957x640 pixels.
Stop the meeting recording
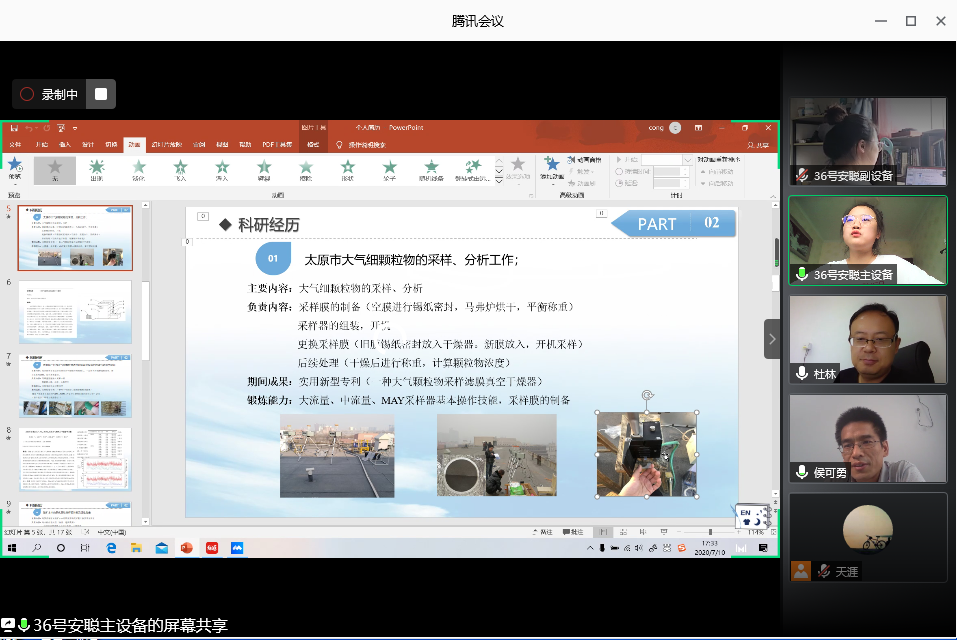[101, 94]
